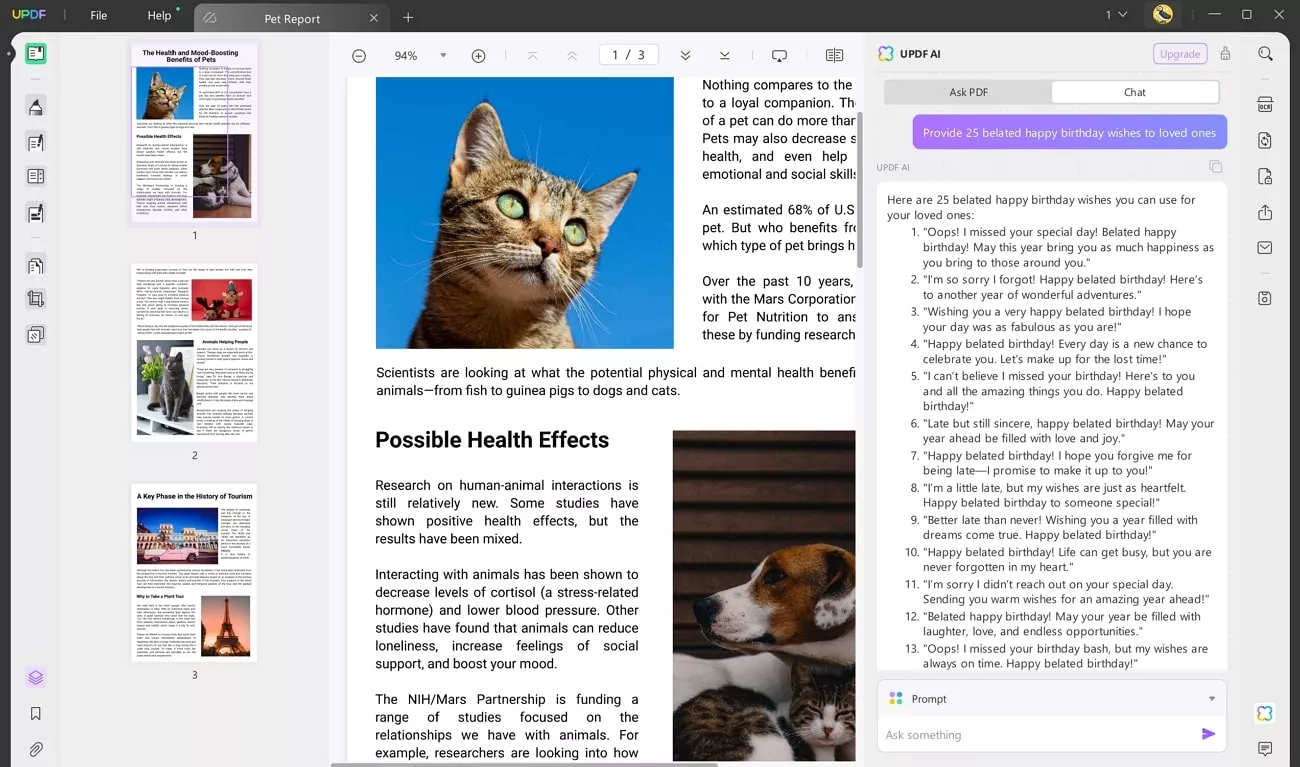Open the attachment paperclip icon

[36, 749]
